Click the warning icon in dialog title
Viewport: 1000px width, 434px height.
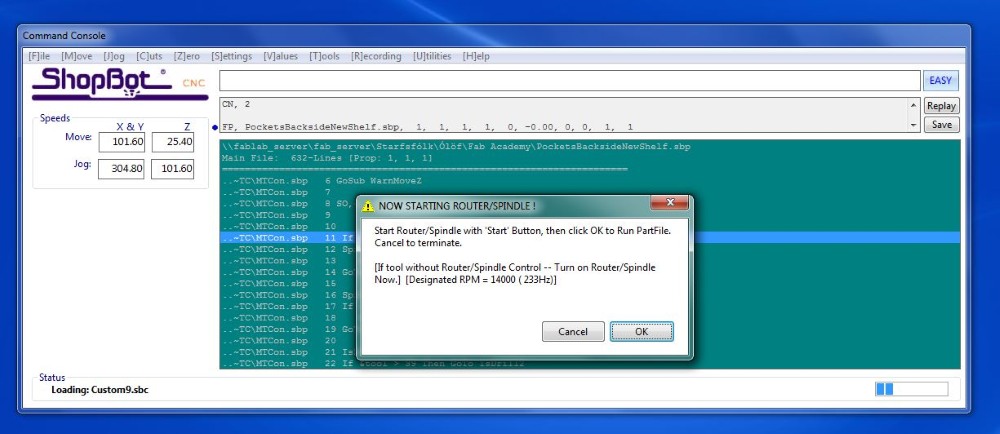tap(368, 206)
